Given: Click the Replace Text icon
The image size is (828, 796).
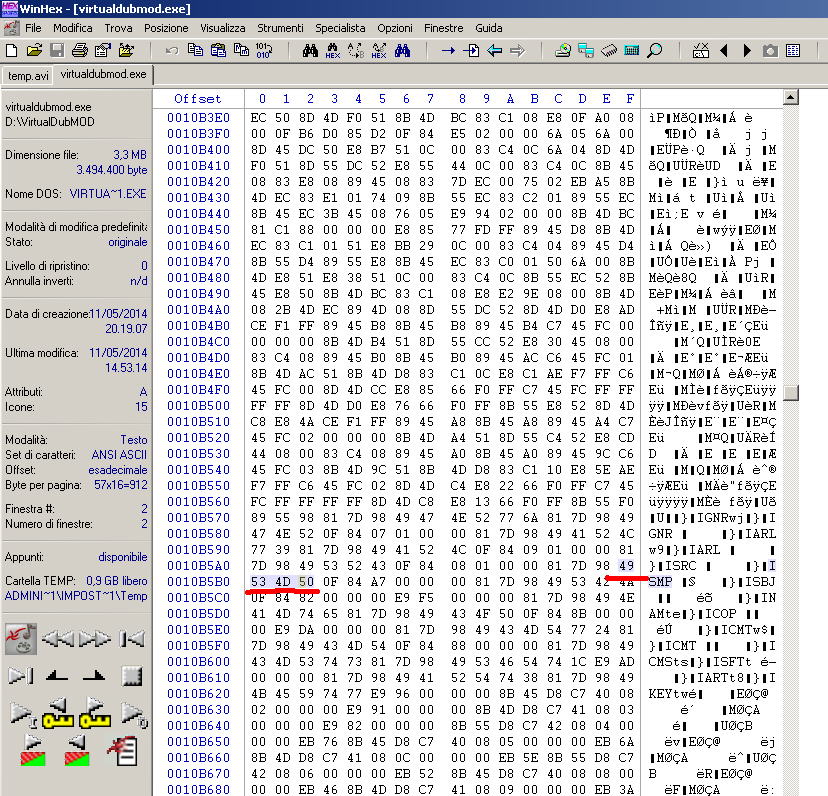Looking at the screenshot, I should tap(356, 51).
